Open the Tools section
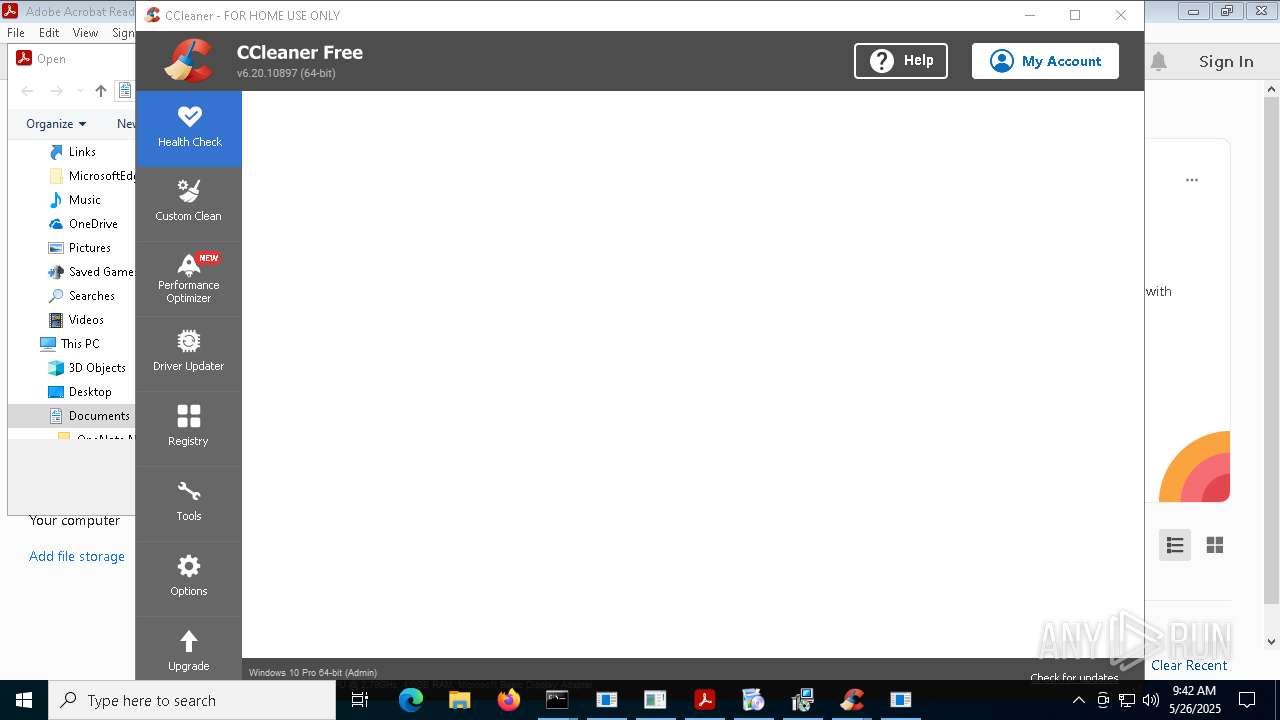 pos(189,503)
